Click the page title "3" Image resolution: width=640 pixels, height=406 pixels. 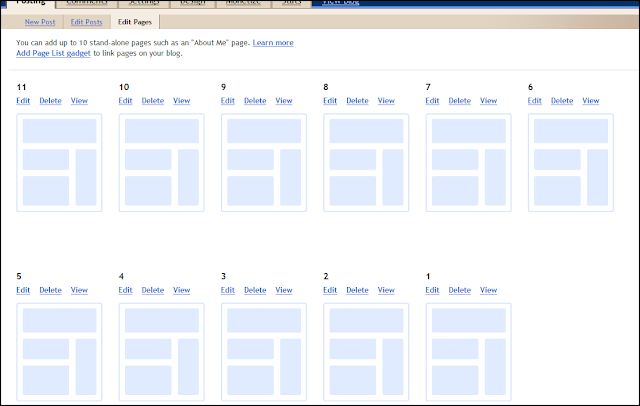223,276
